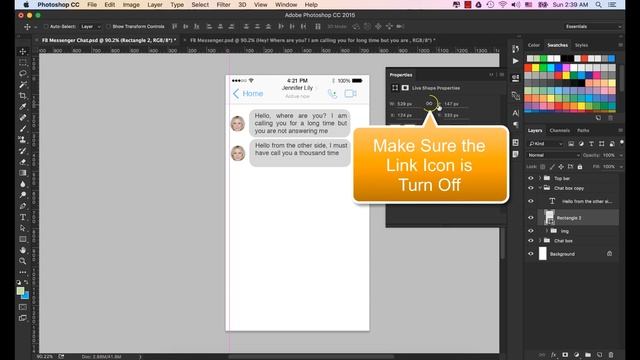Click the phone call icon in chat mockup

(333, 94)
